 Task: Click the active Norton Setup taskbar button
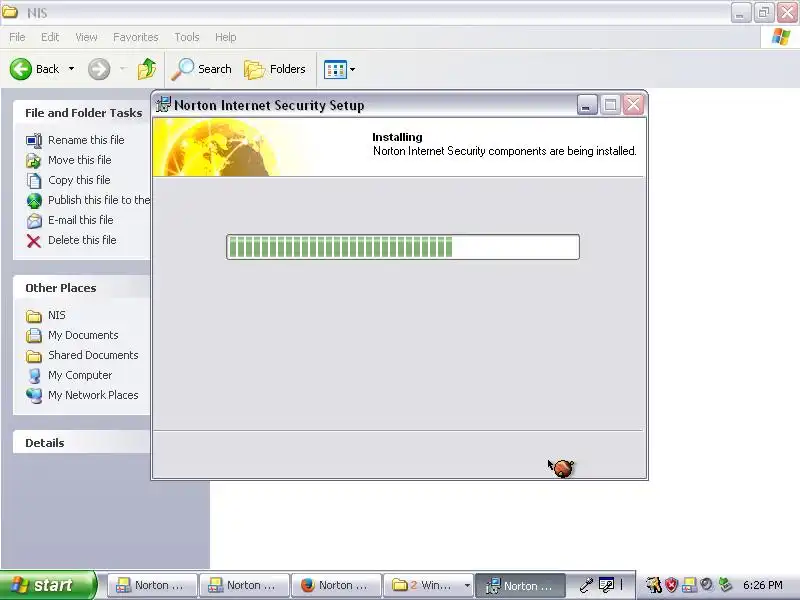pos(520,585)
